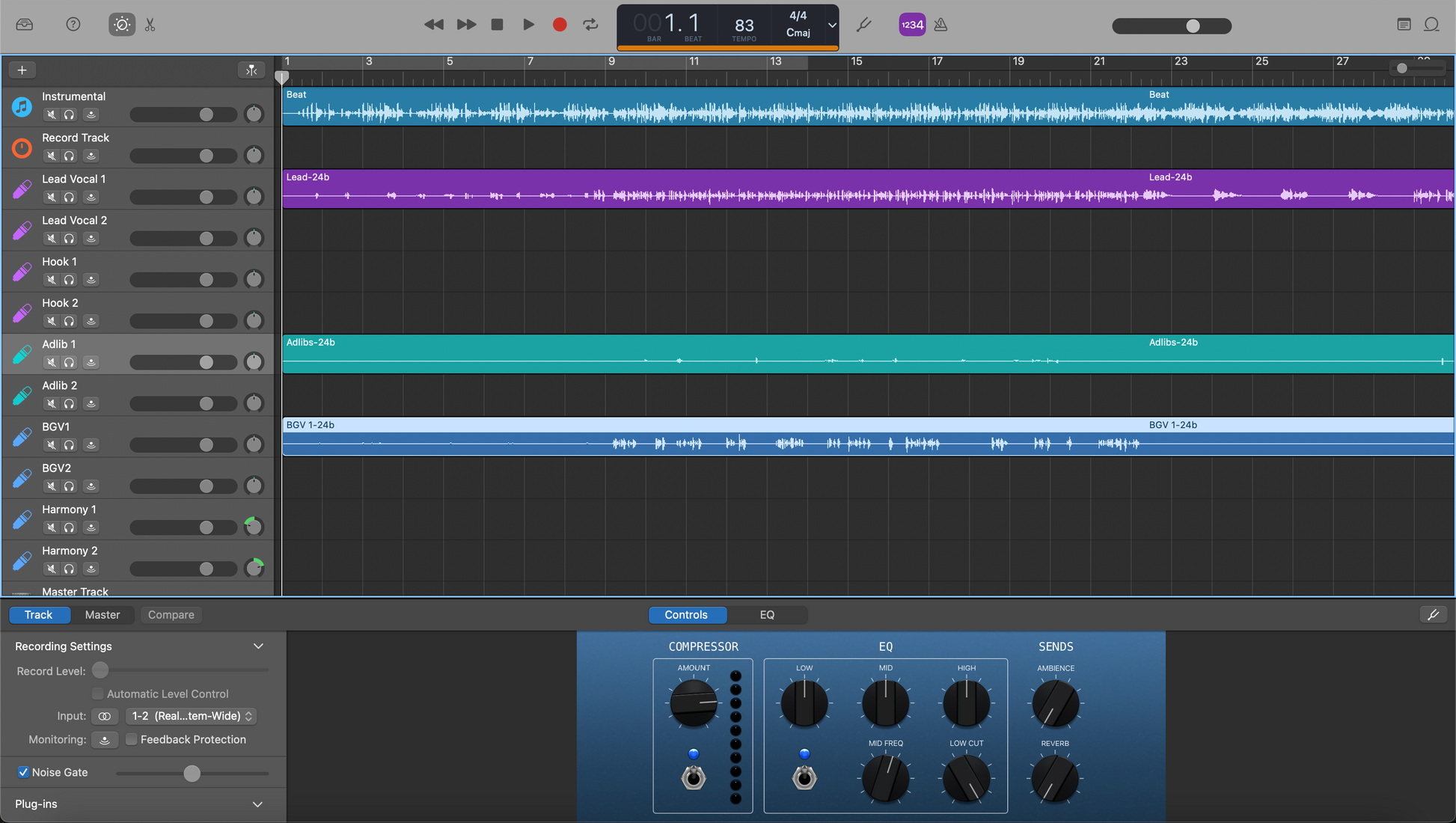Open the Library panel icon
The width and height of the screenshot is (1456, 823).
(x=25, y=25)
